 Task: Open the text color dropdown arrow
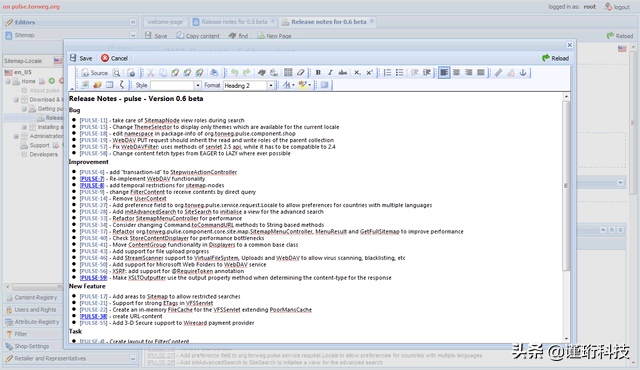coord(293,85)
